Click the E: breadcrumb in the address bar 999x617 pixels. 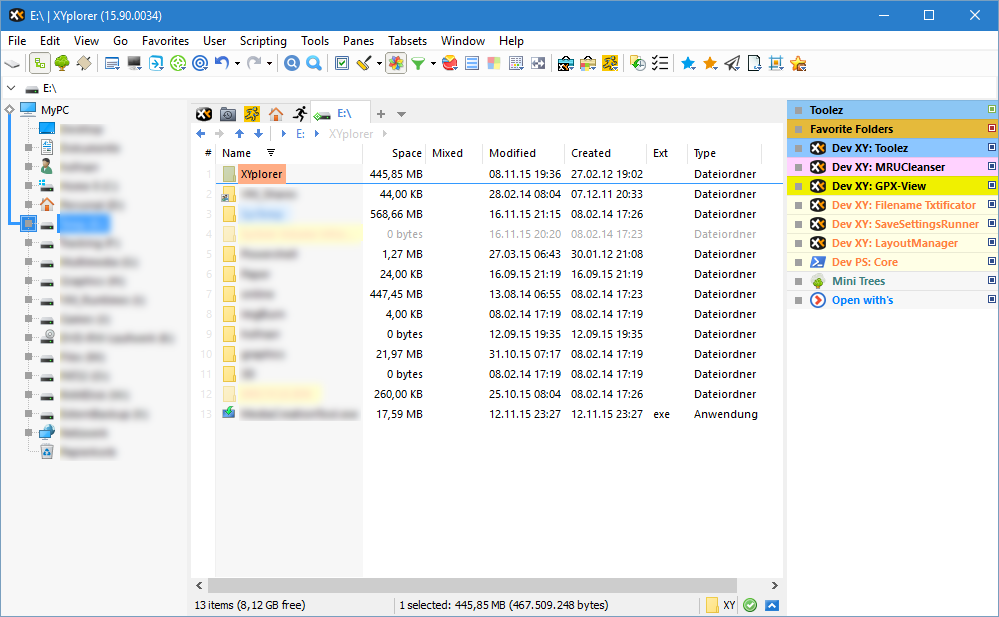pyautogui.click(x=299, y=133)
